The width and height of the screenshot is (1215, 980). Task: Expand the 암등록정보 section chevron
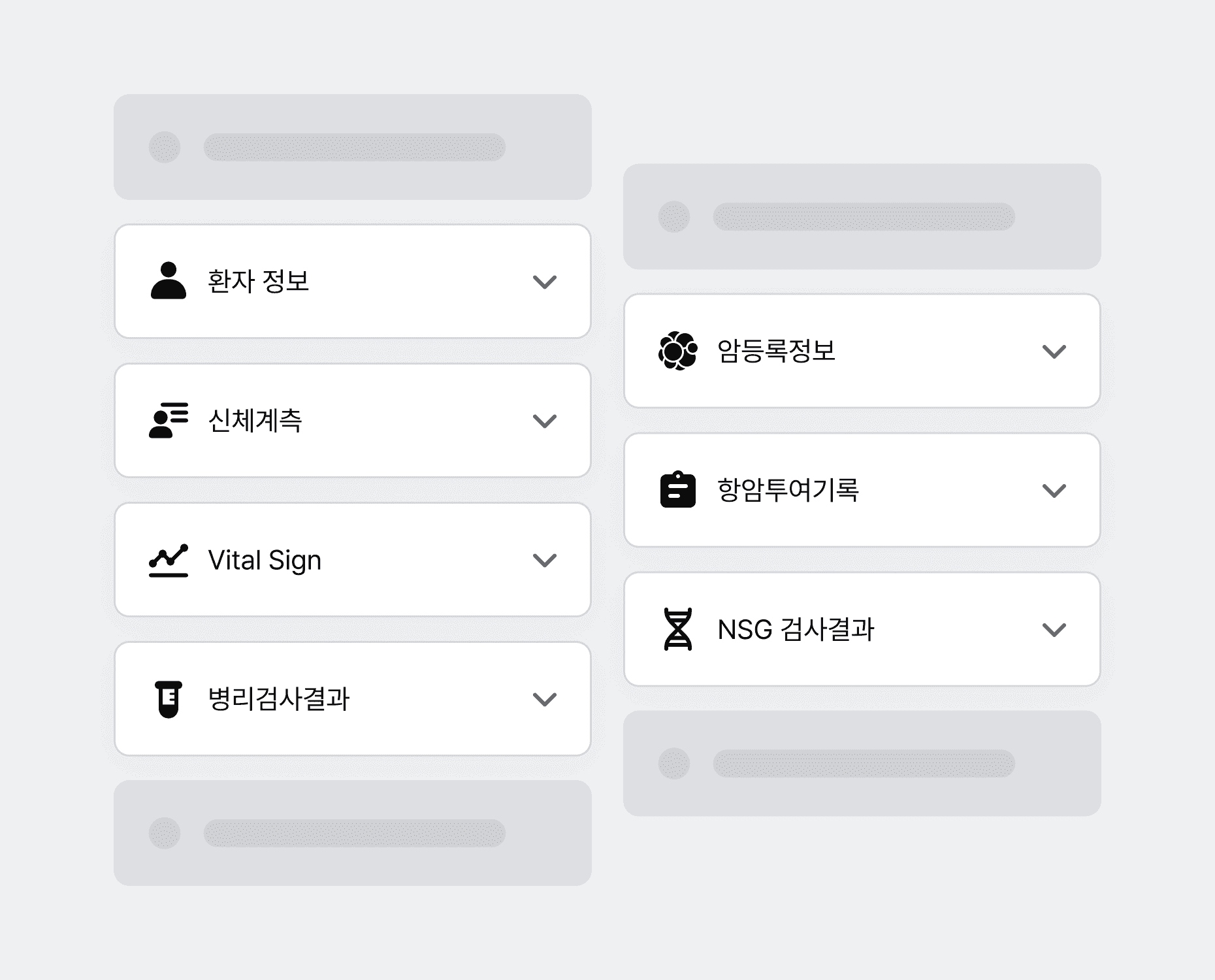(1054, 352)
